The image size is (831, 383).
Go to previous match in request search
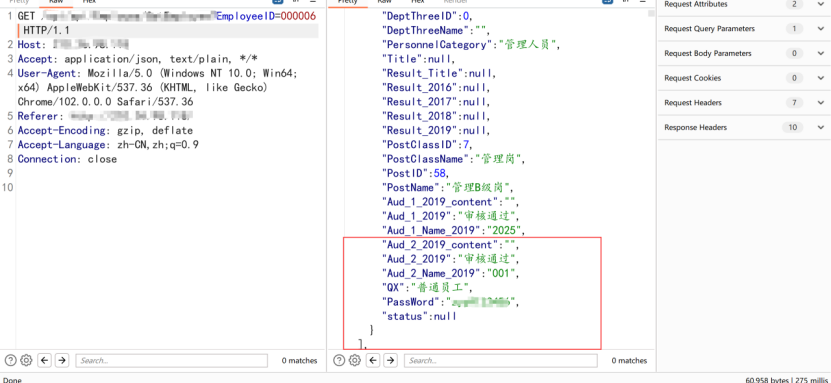tap(45, 361)
